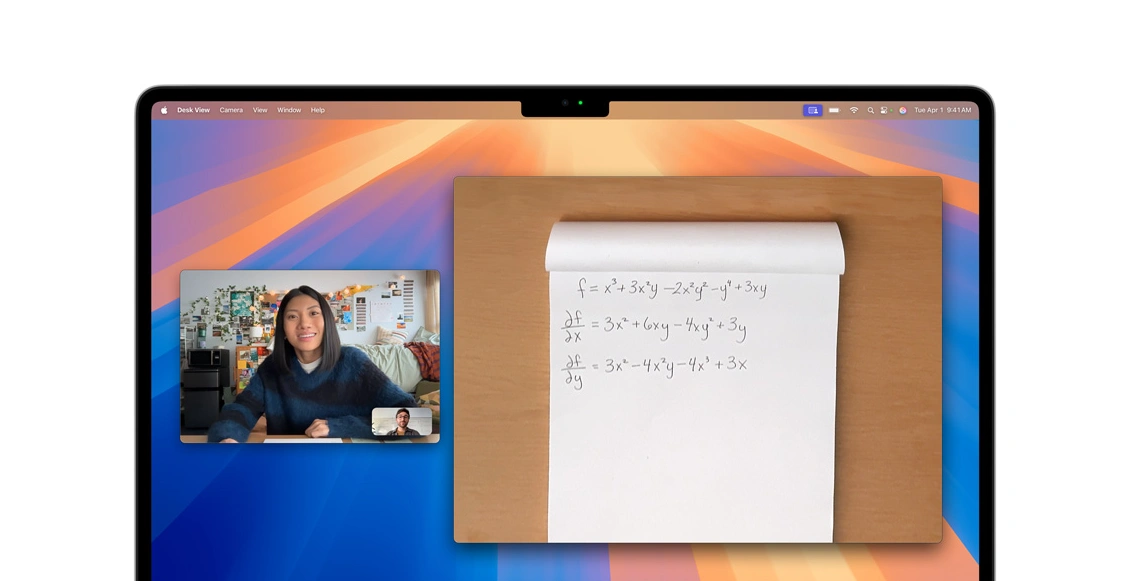Open the Wi-Fi menu
The image size is (1130, 581).
click(x=854, y=110)
